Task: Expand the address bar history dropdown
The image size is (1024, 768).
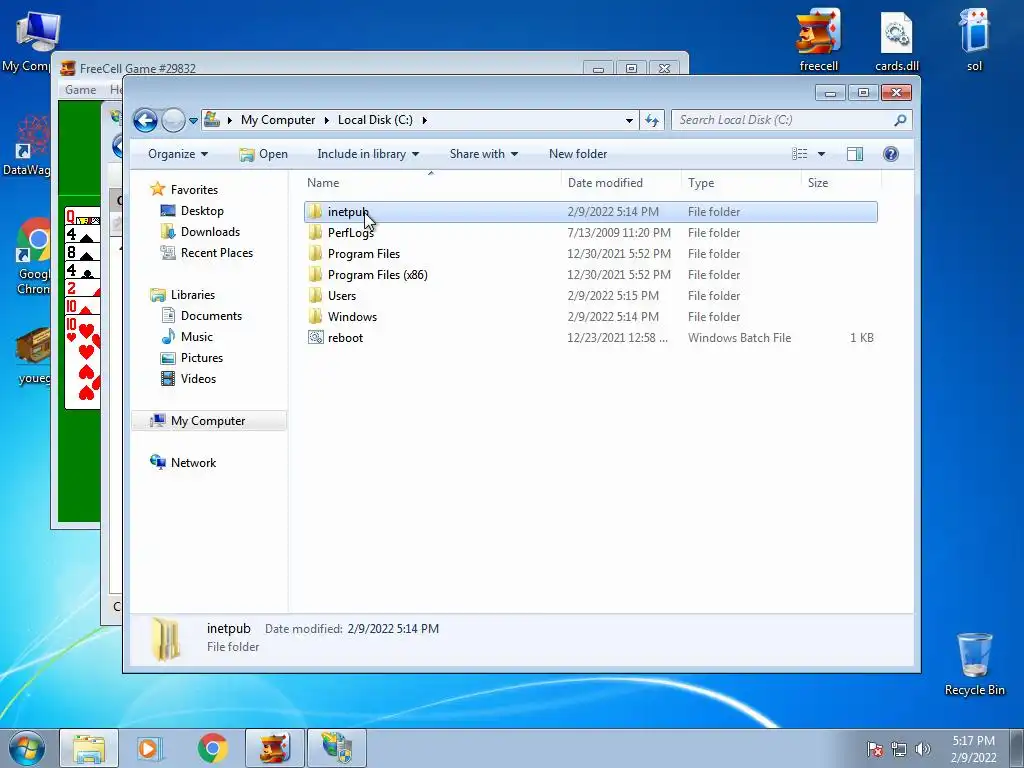Action: point(629,120)
